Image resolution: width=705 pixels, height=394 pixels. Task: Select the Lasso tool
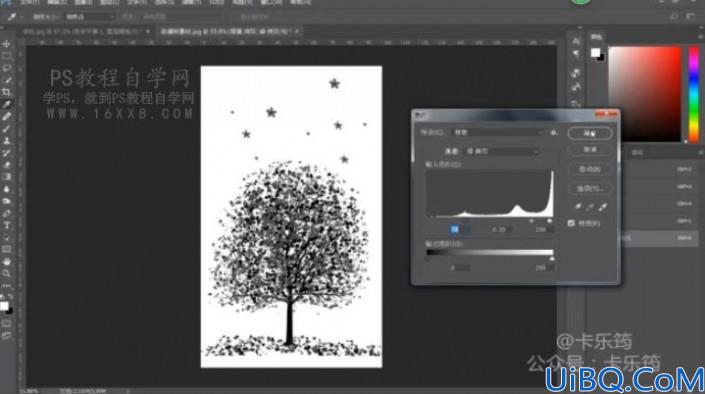click(x=6, y=68)
